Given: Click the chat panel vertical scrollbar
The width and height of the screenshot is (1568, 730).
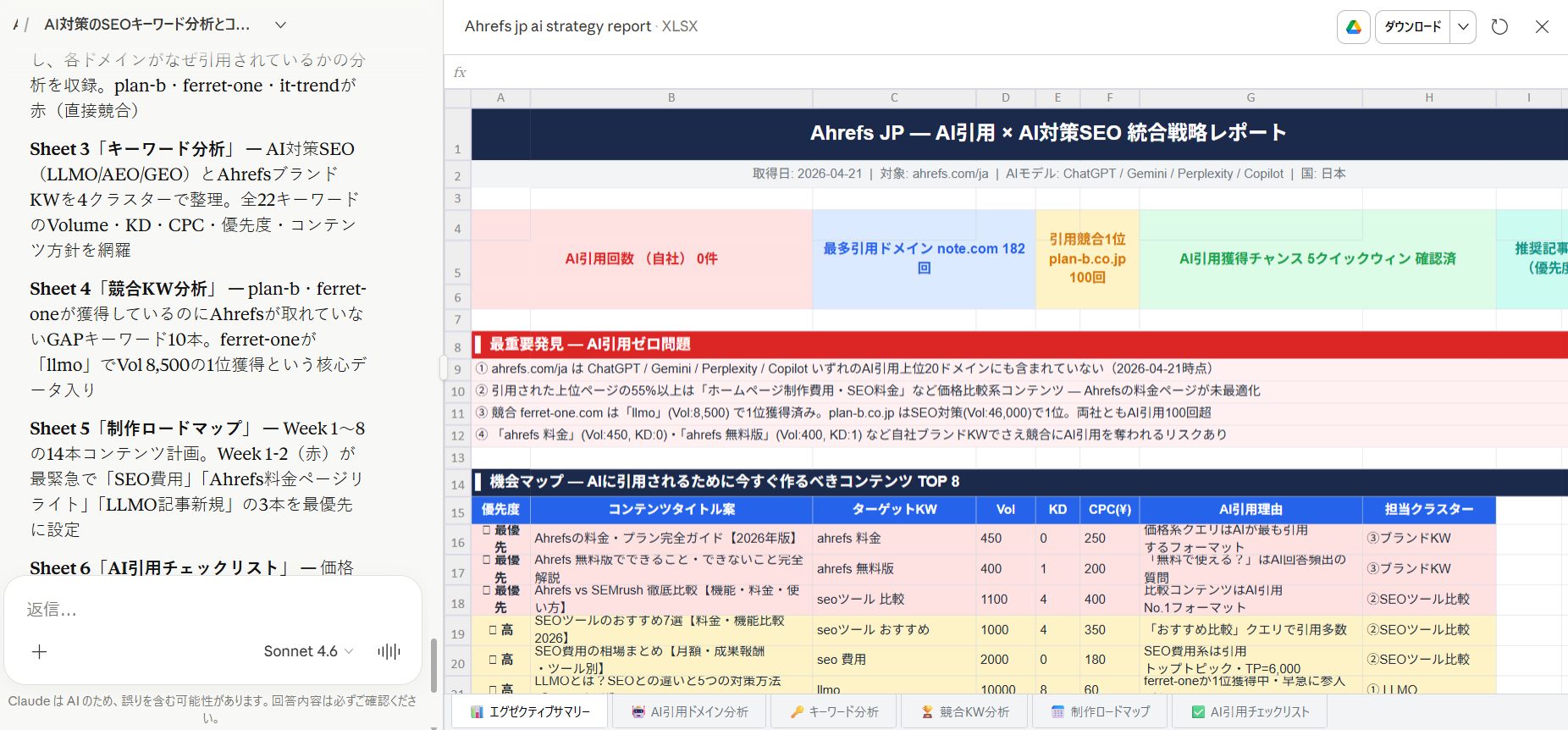Looking at the screenshot, I should [x=434, y=664].
